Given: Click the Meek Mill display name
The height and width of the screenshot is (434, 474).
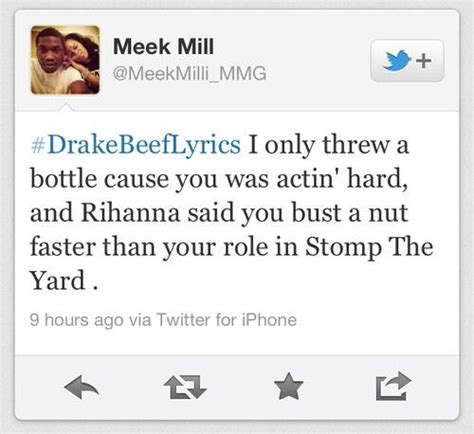Looking at the screenshot, I should tap(163, 46).
